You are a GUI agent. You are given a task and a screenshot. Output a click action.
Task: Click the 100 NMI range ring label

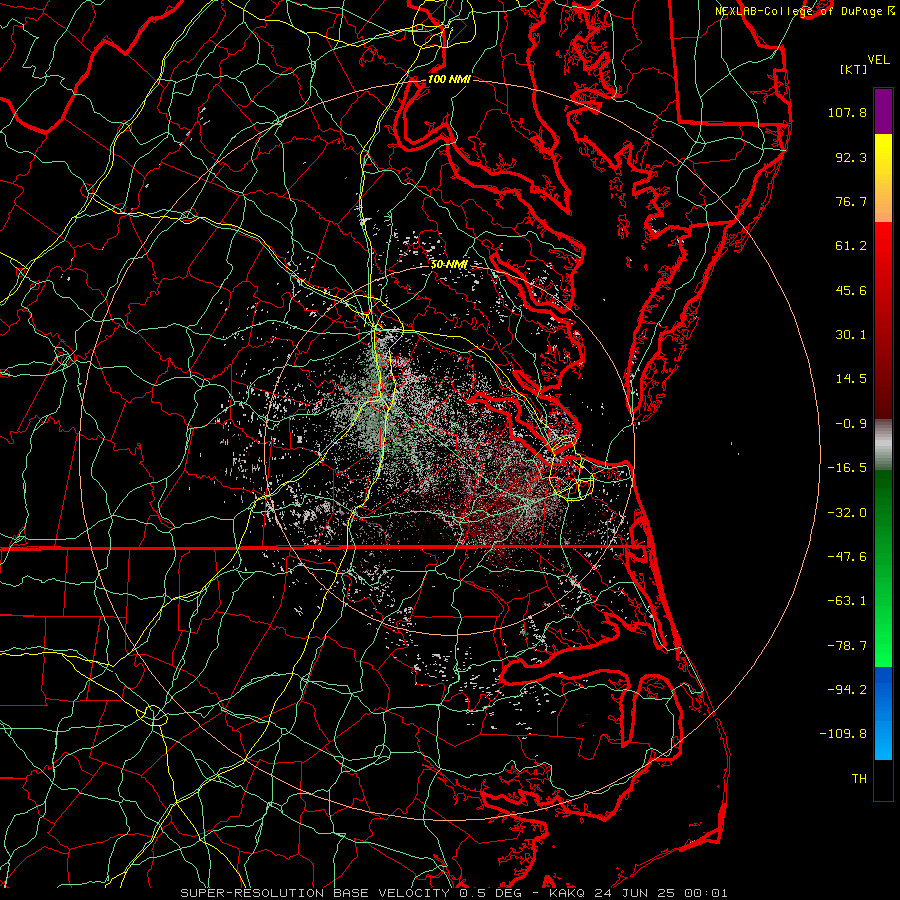click(449, 79)
